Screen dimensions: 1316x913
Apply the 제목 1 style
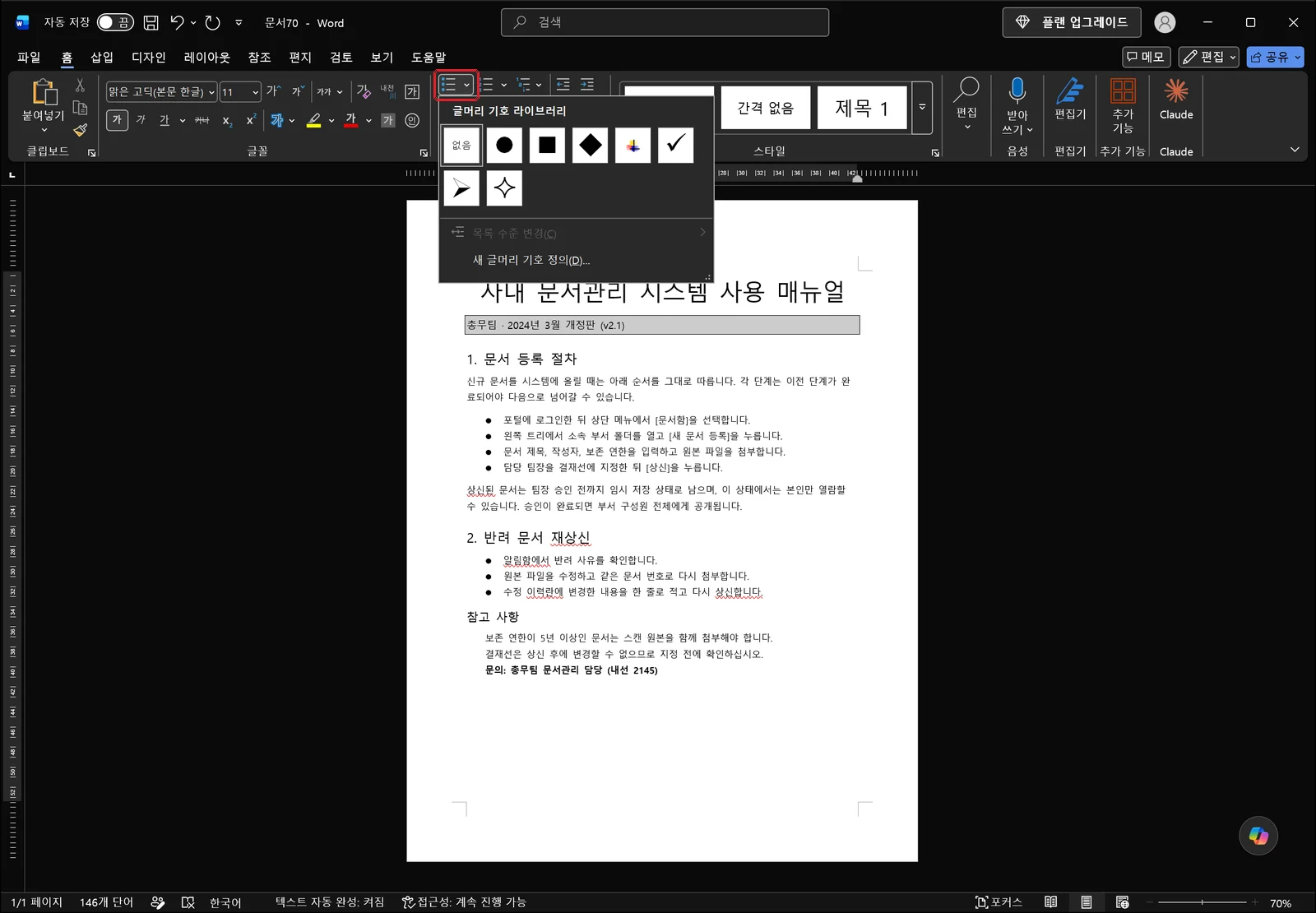862,107
